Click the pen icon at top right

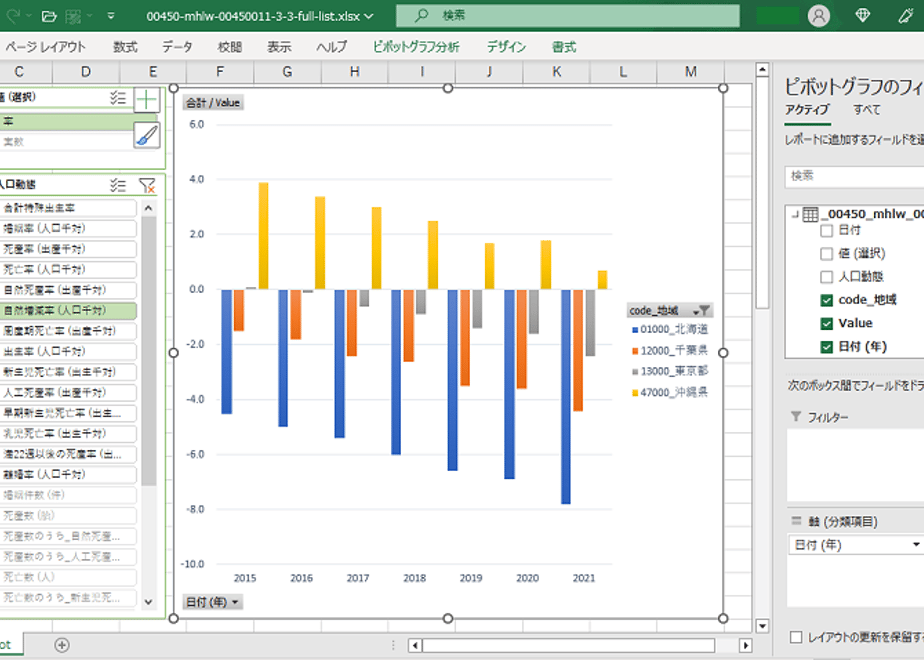[x=906, y=16]
